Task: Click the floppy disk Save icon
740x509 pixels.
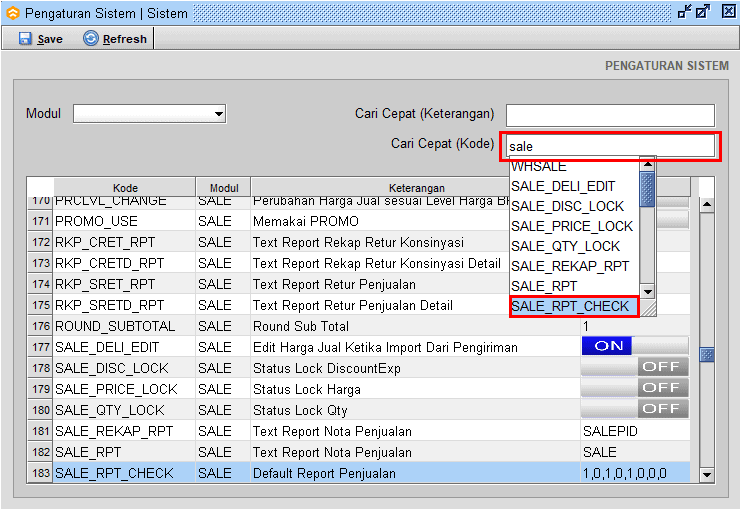Action: click(x=25, y=39)
